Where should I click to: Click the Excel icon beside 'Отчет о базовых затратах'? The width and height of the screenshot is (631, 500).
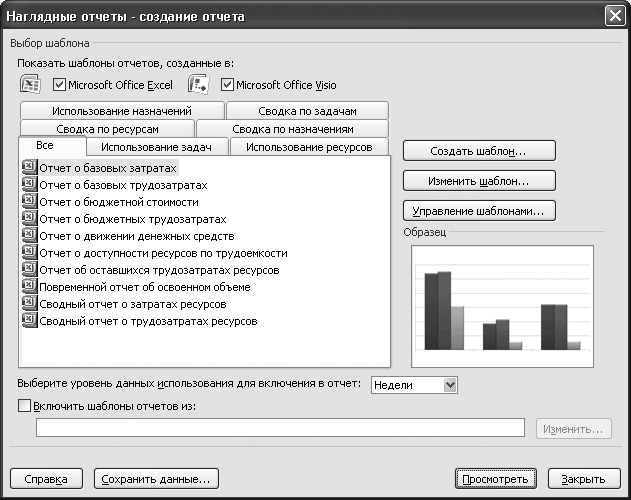(x=28, y=169)
